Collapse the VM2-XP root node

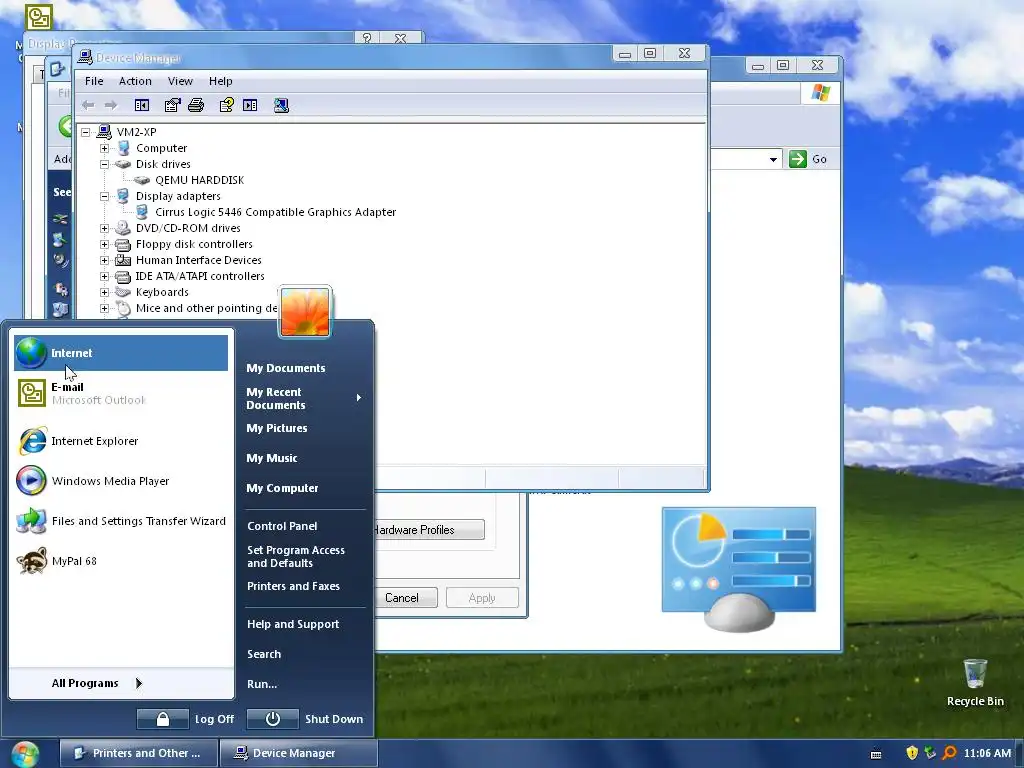(x=86, y=132)
